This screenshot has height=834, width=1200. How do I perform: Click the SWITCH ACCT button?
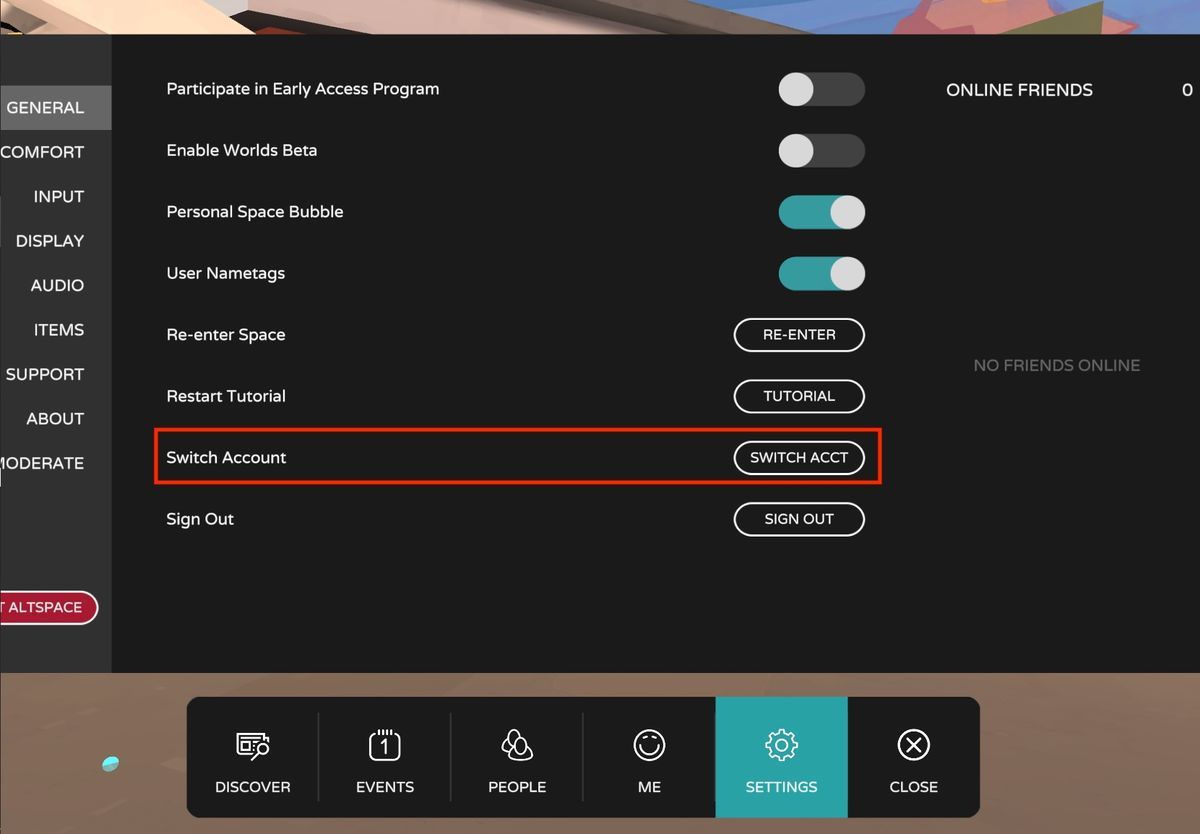coord(799,457)
